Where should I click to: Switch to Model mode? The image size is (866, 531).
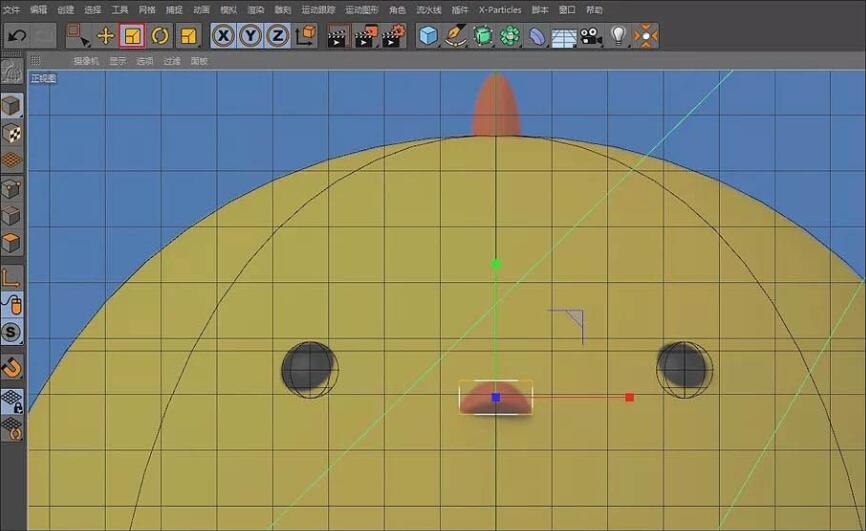(12, 106)
